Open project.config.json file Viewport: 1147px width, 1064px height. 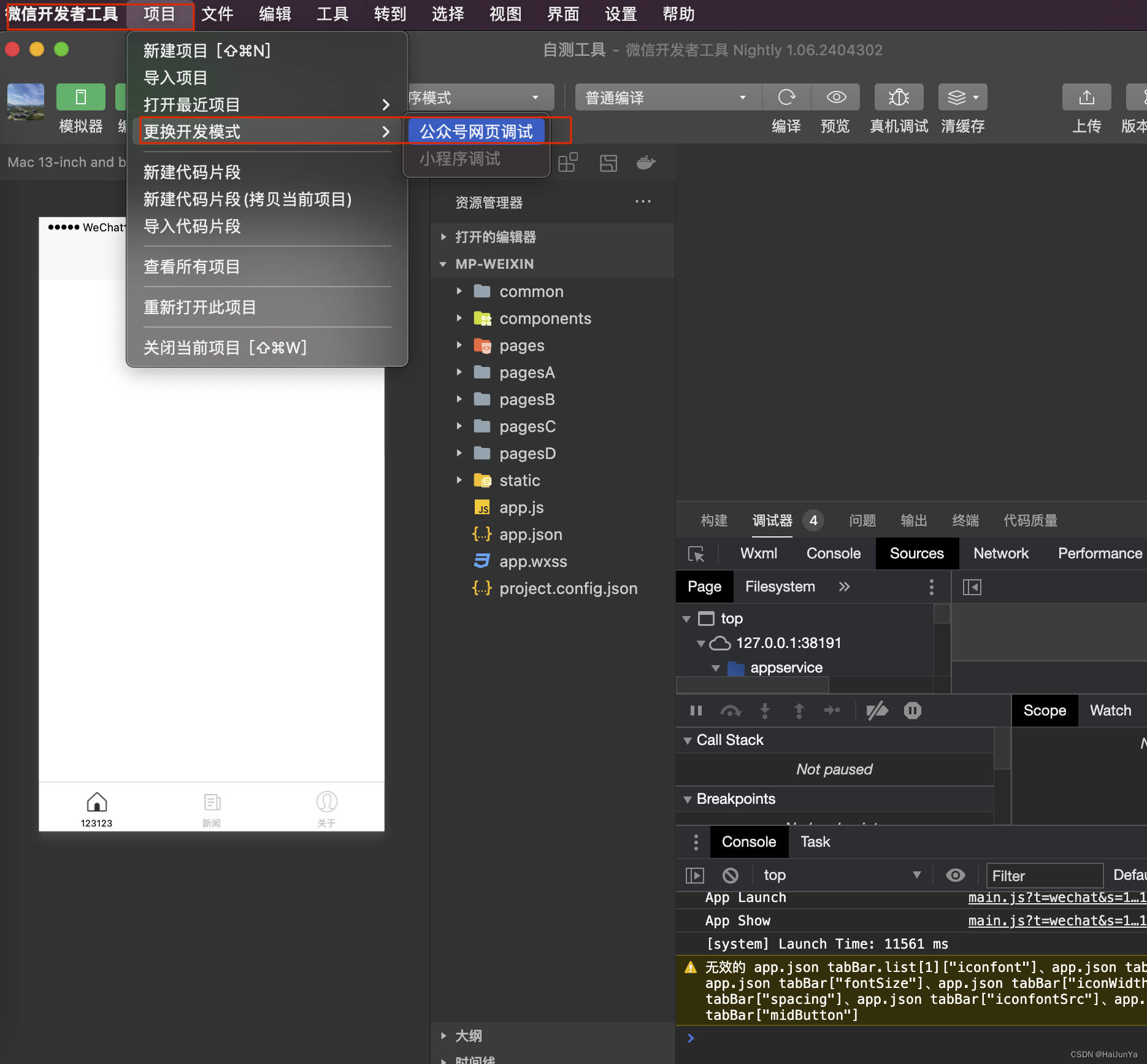tap(568, 588)
